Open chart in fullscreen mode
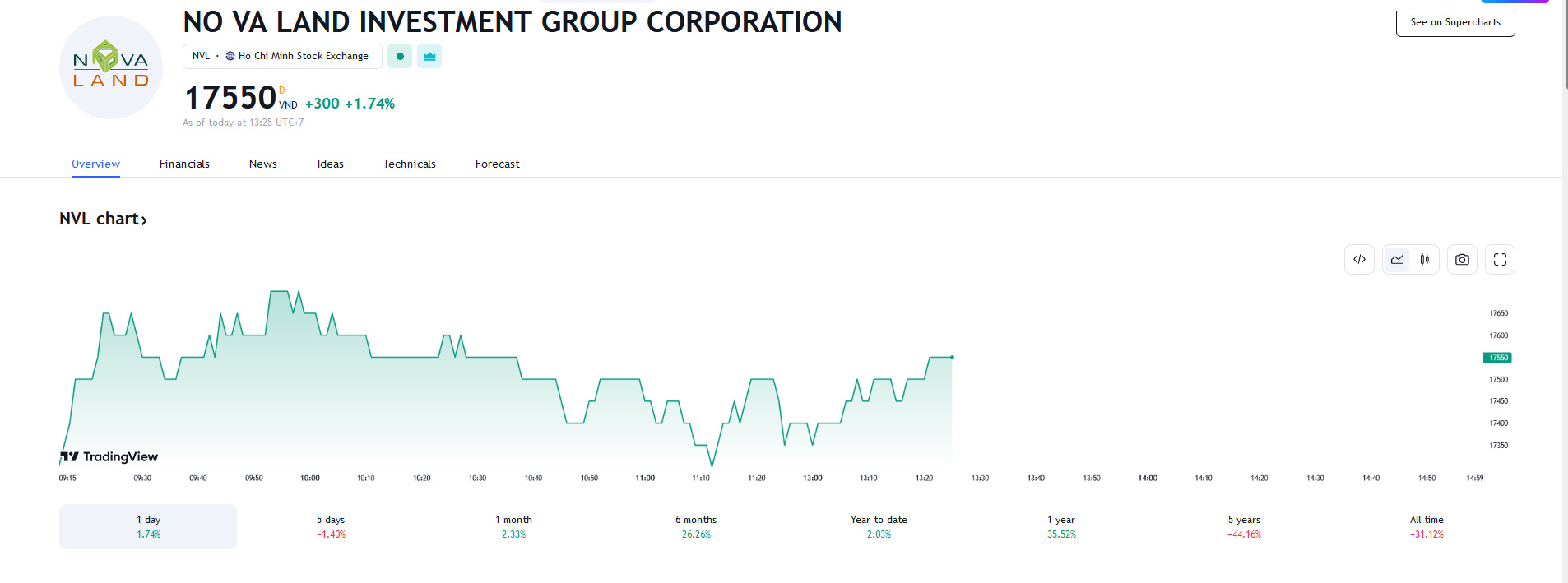Screen dimensions: 1568x583 1500,260
